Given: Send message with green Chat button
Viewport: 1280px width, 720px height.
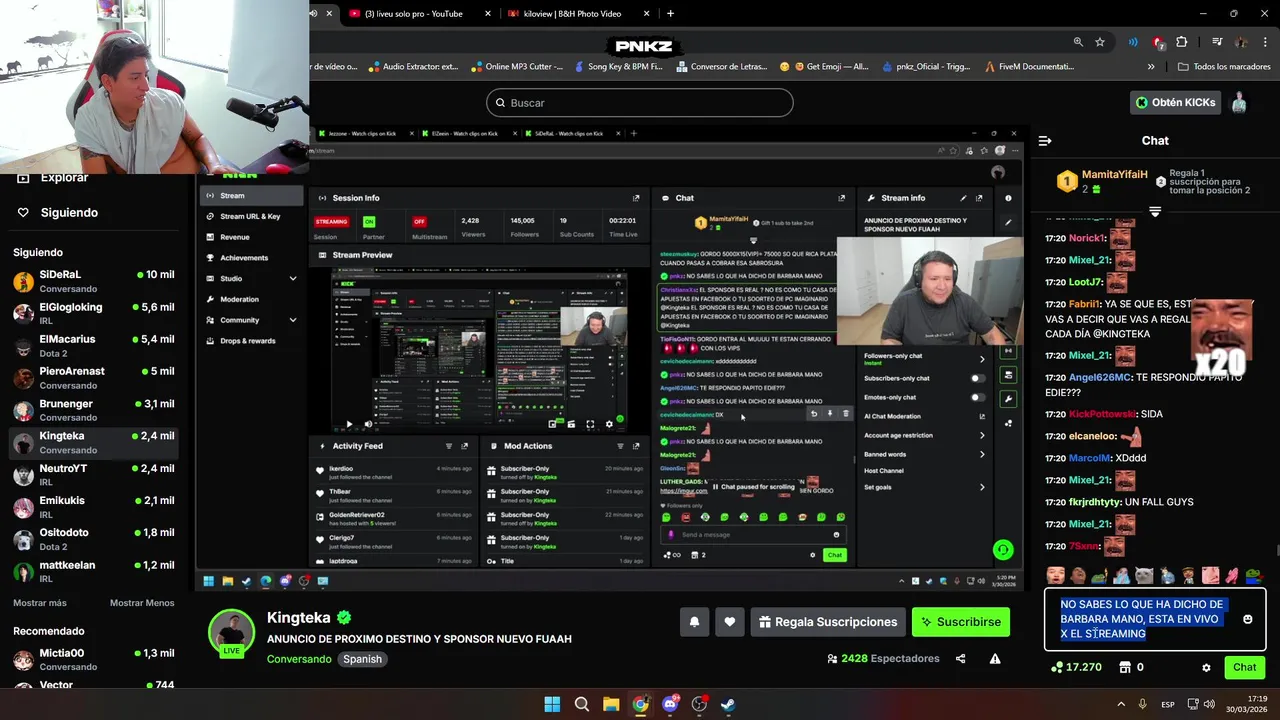Looking at the screenshot, I should click(1244, 667).
